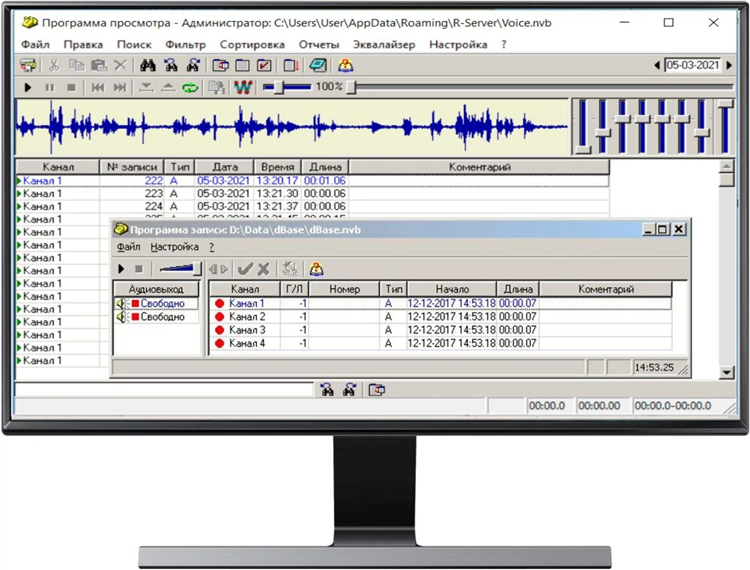Select record number 223 row
This screenshot has height=570, width=750.
click(312, 194)
